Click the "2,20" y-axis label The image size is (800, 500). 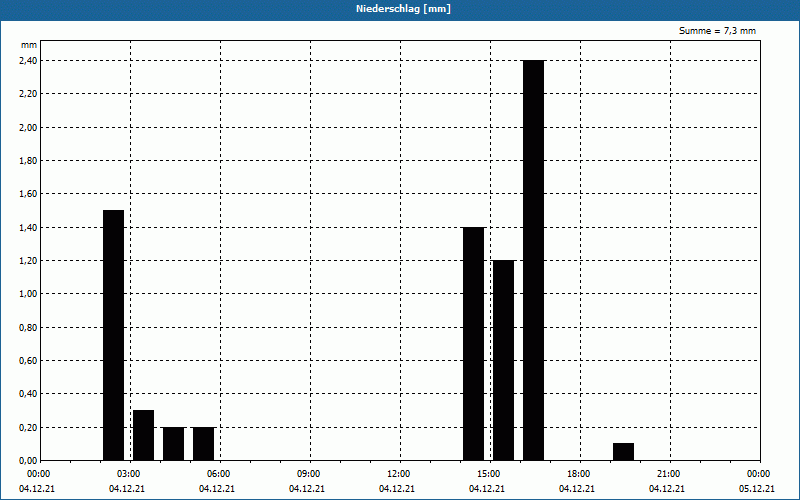coord(28,94)
